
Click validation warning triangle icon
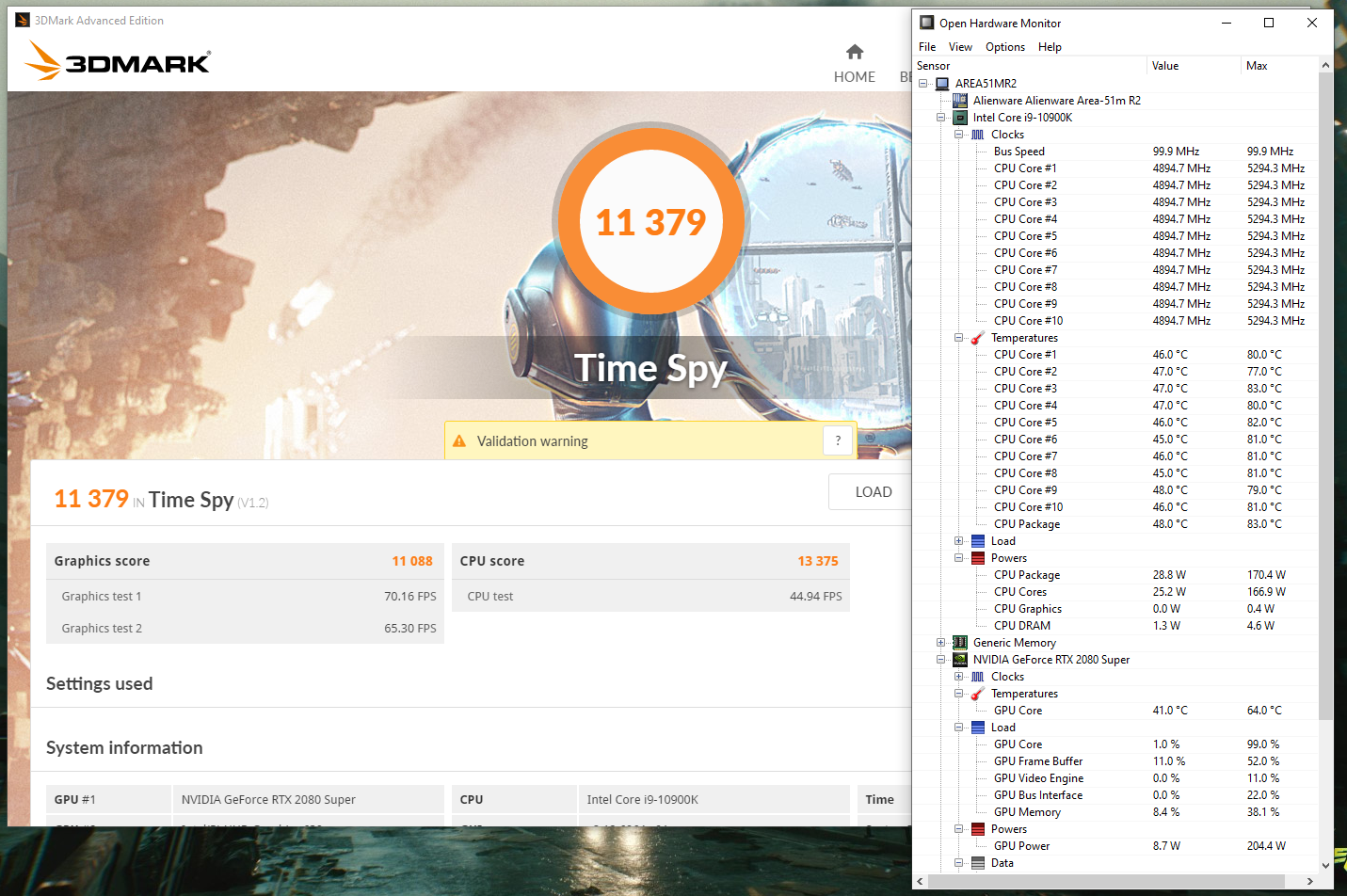pyautogui.click(x=459, y=440)
